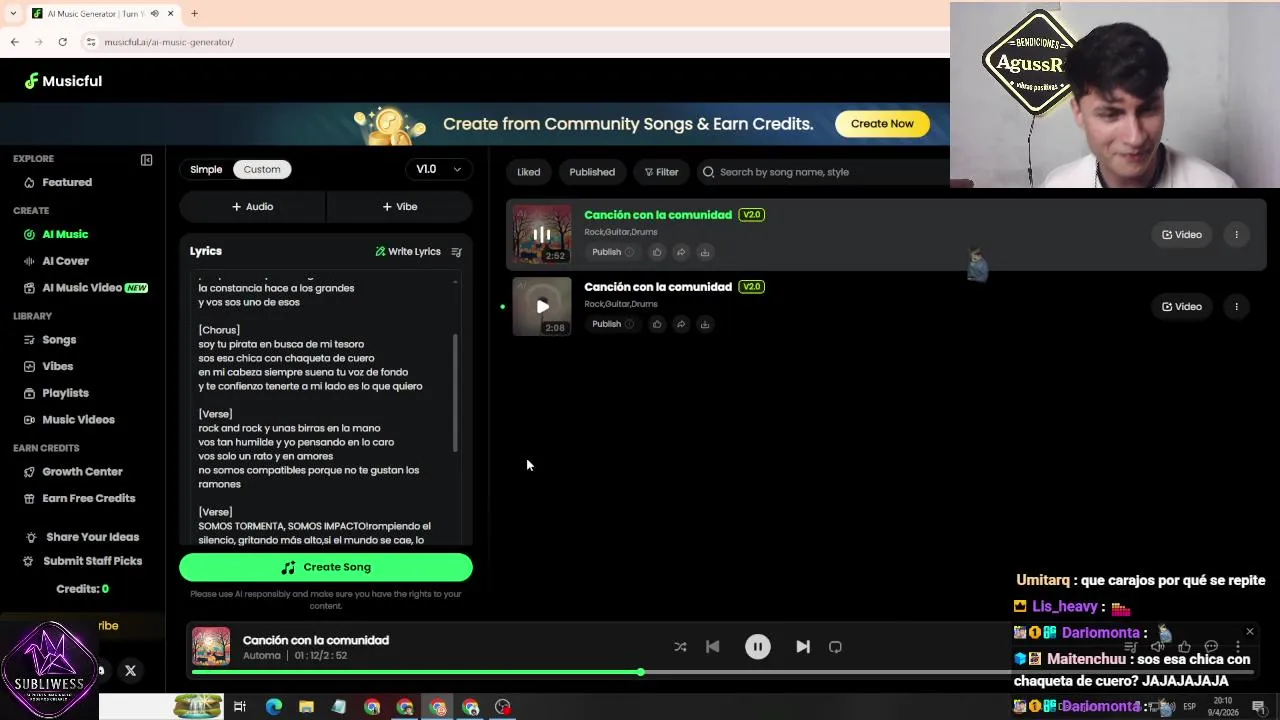This screenshot has height=720, width=1280.
Task: Open the three-dot menu of the first song
Action: (x=1236, y=234)
